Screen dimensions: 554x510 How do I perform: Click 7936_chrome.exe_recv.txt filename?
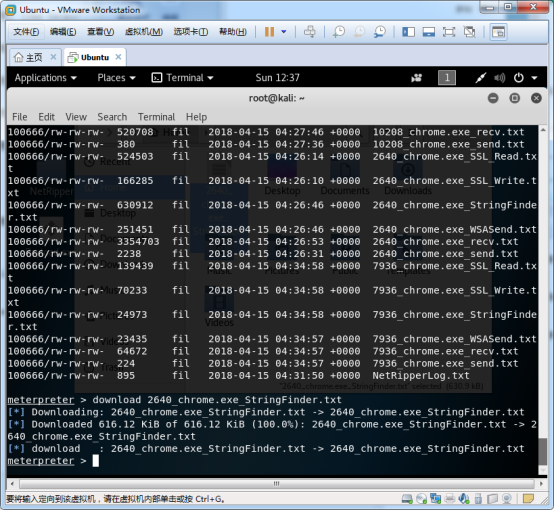coord(445,351)
